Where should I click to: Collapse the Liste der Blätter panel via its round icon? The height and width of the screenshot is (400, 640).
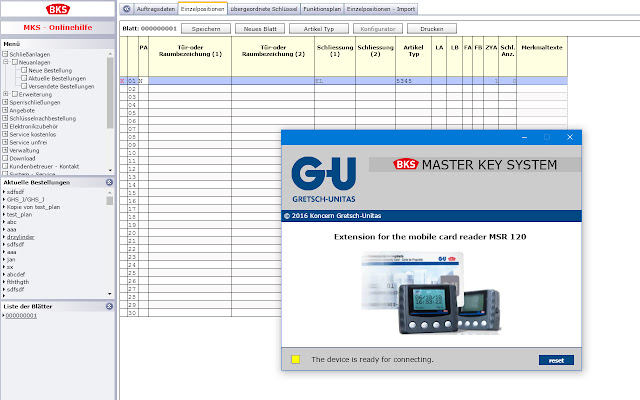pos(109,306)
